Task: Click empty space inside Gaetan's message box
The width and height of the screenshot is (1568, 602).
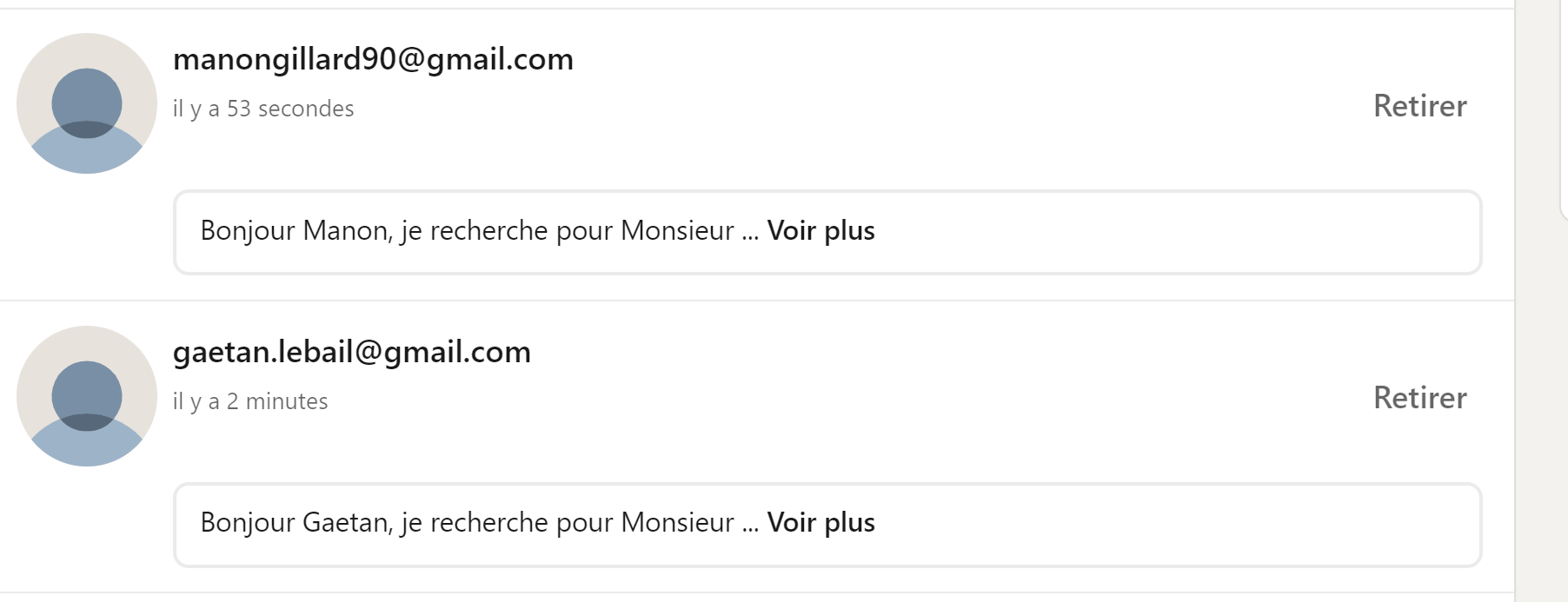Action: tap(1173, 525)
